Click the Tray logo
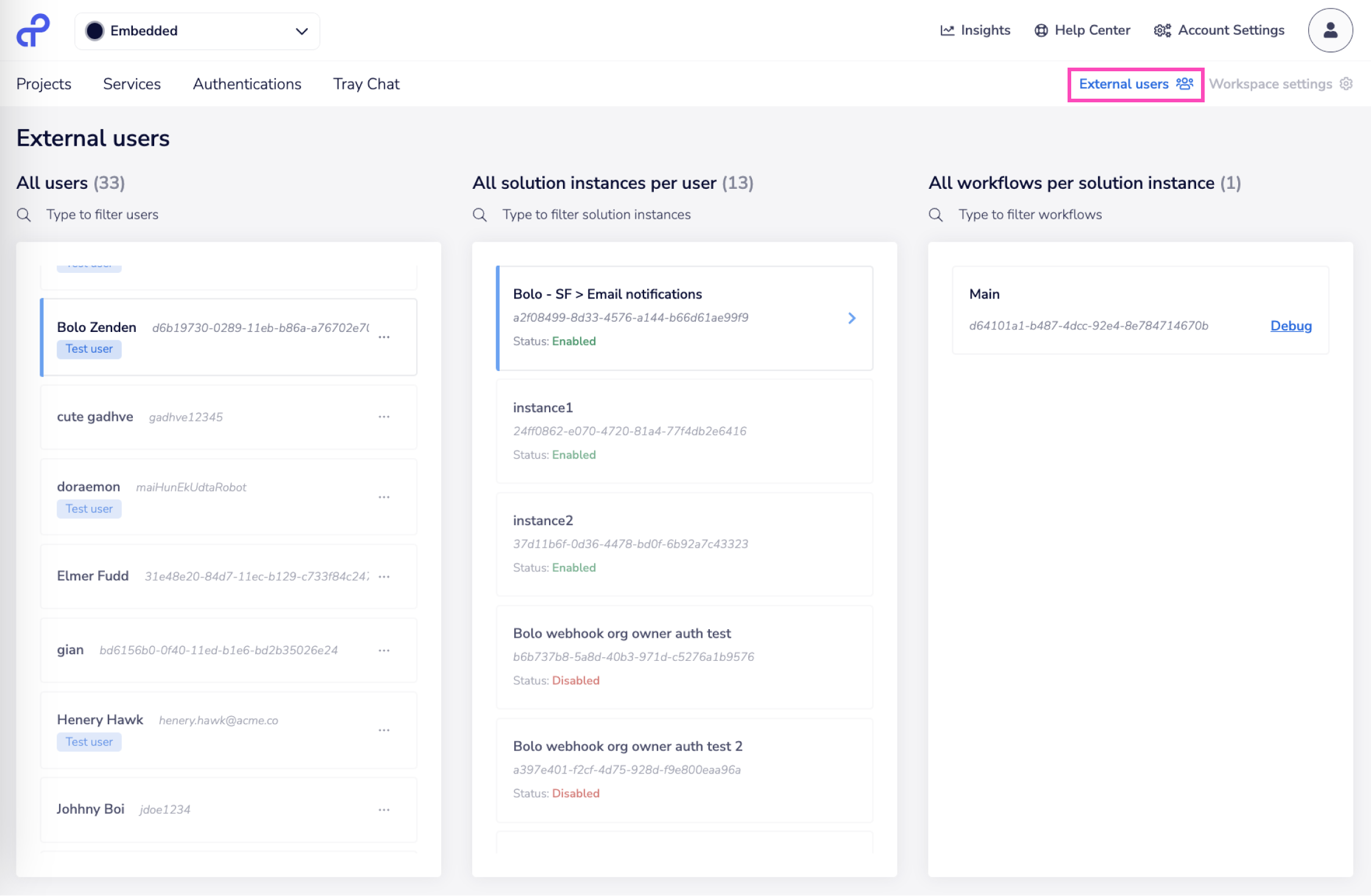The image size is (1371, 896). [34, 30]
